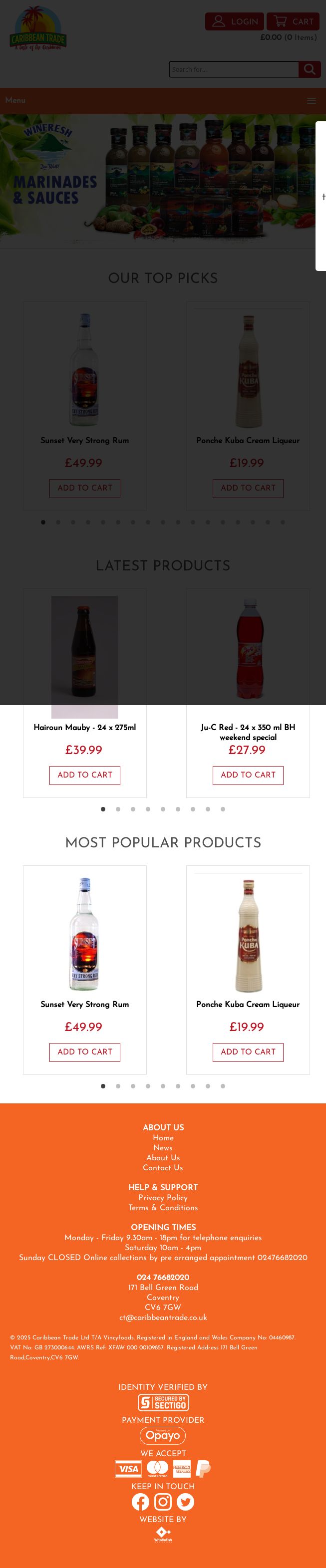Click the Secured by Sectigo badge
This screenshot has width=326, height=1568.
pyautogui.click(x=163, y=1402)
